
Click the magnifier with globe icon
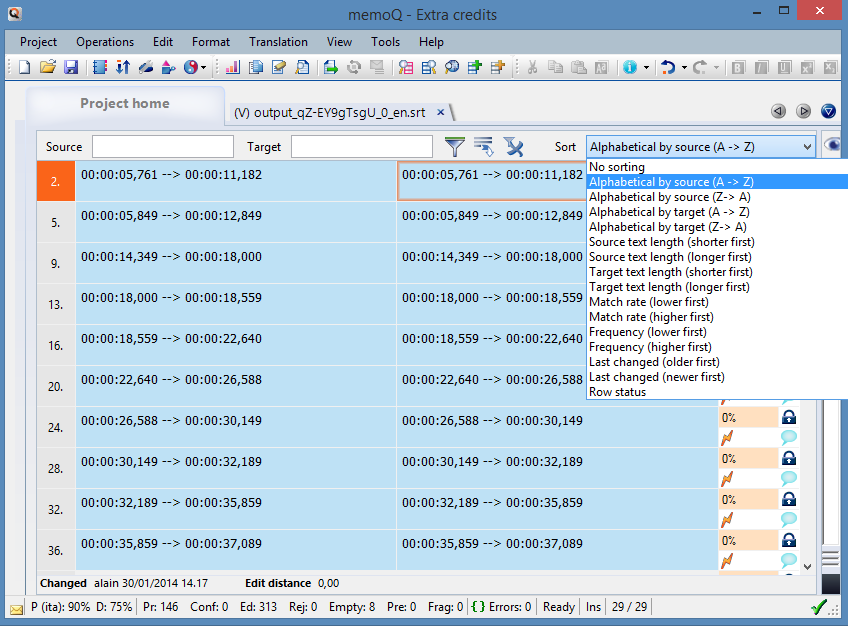(452, 68)
